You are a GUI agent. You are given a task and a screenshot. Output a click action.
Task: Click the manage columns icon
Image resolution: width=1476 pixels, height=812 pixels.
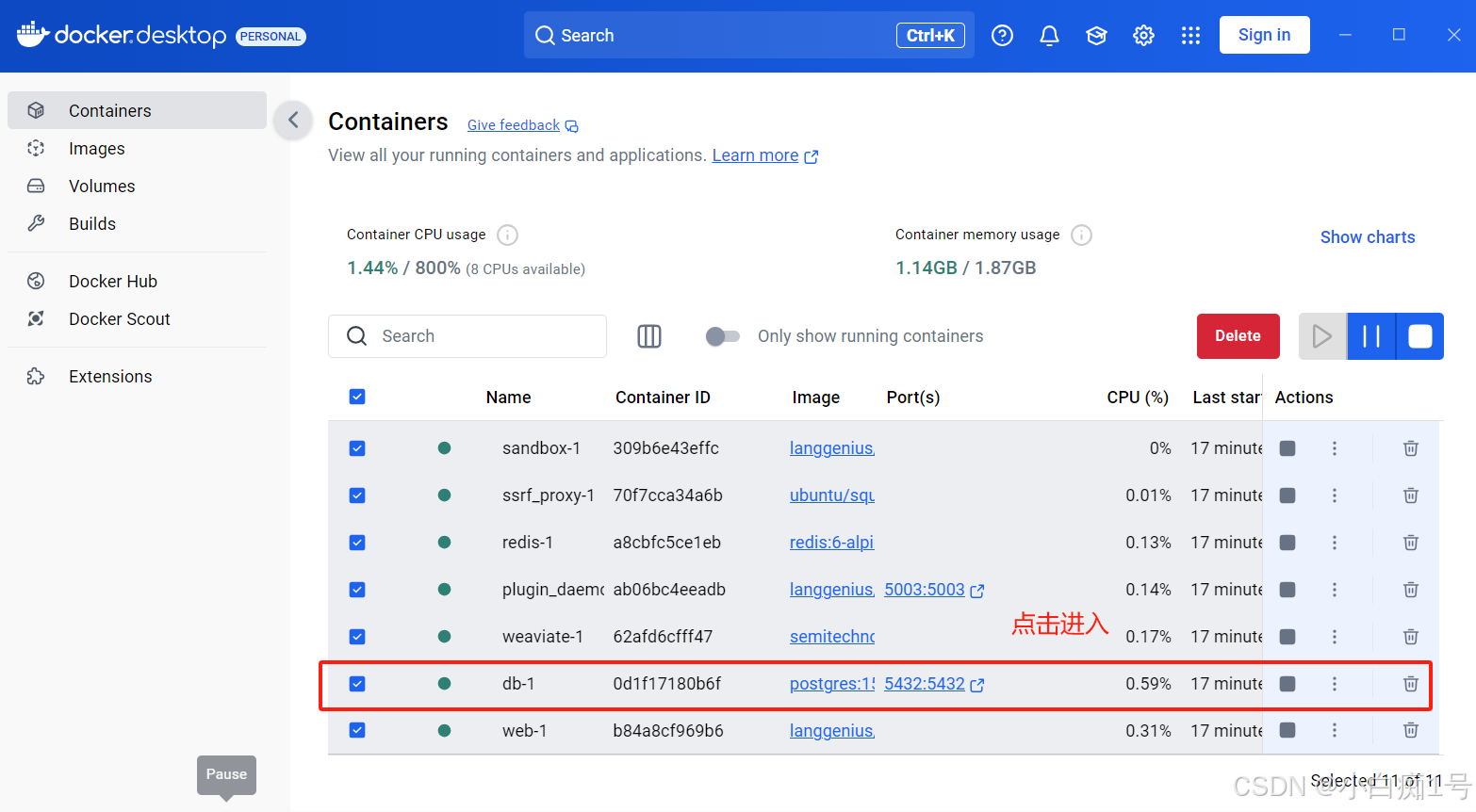[x=649, y=336]
